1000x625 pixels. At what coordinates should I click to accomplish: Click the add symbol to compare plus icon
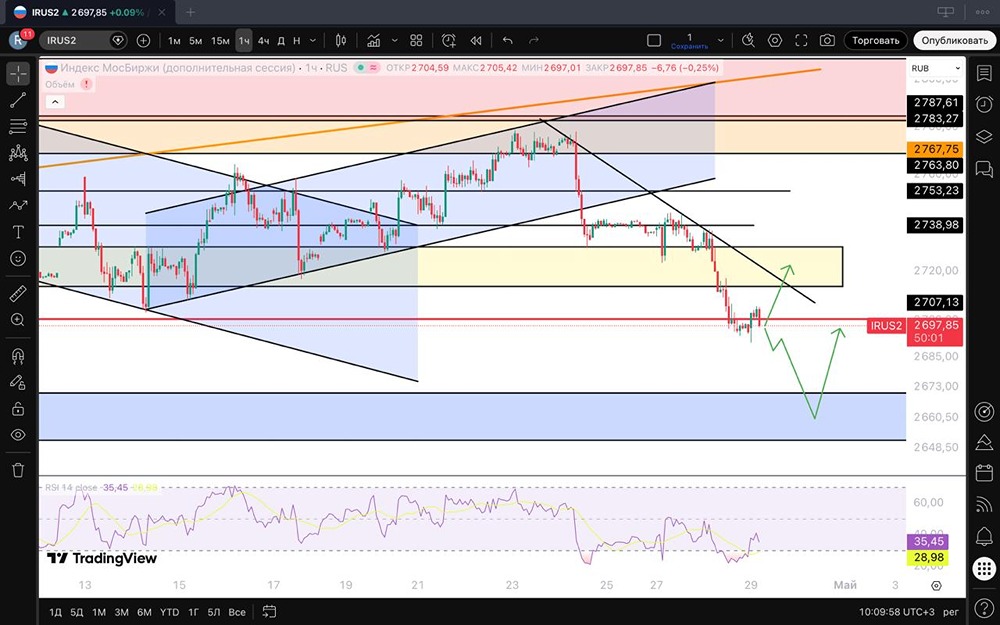pos(143,40)
